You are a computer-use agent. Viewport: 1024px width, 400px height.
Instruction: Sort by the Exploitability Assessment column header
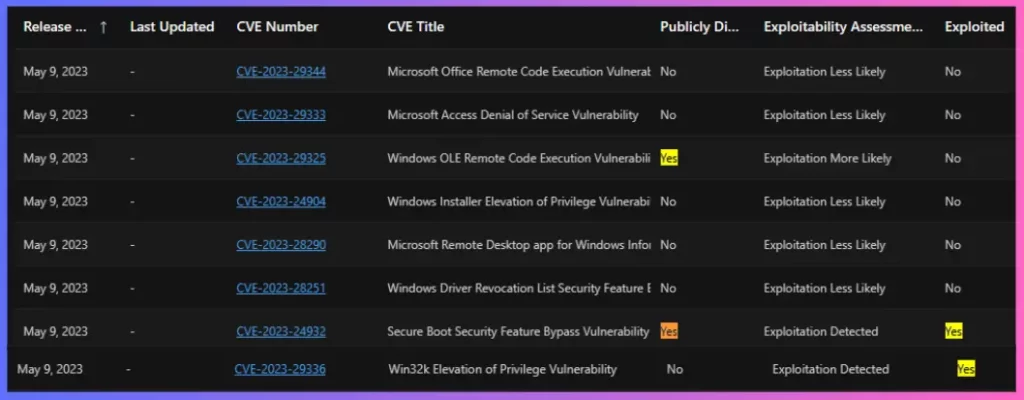(843, 27)
